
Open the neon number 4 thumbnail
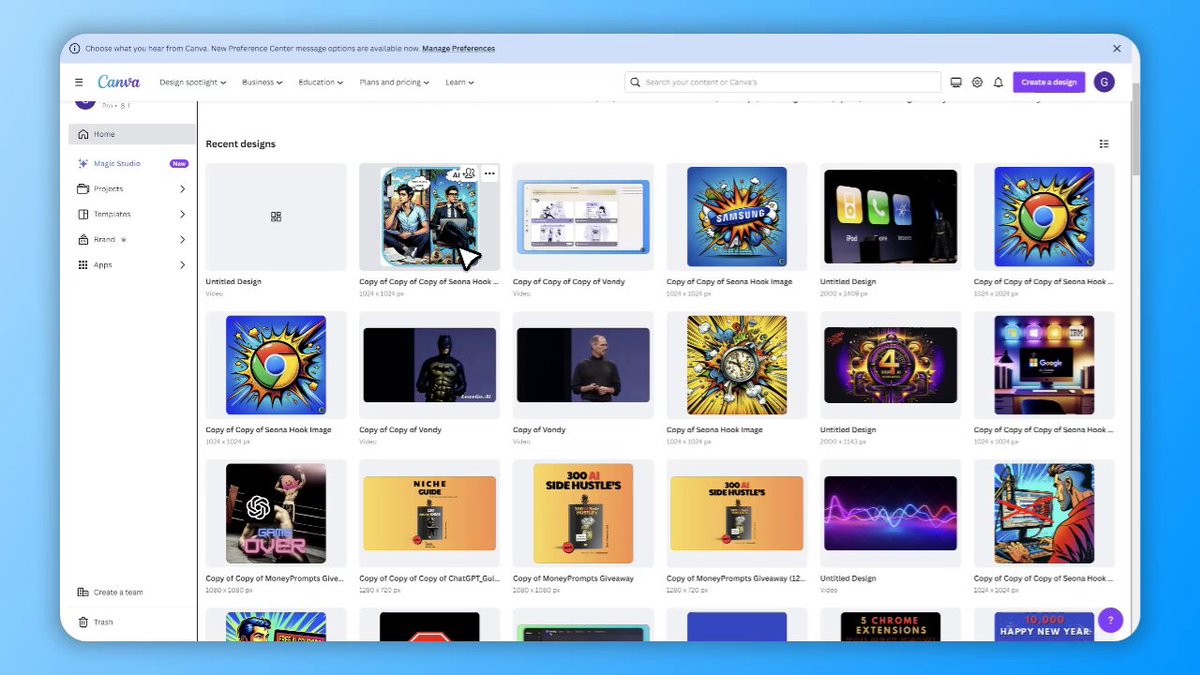(890, 365)
